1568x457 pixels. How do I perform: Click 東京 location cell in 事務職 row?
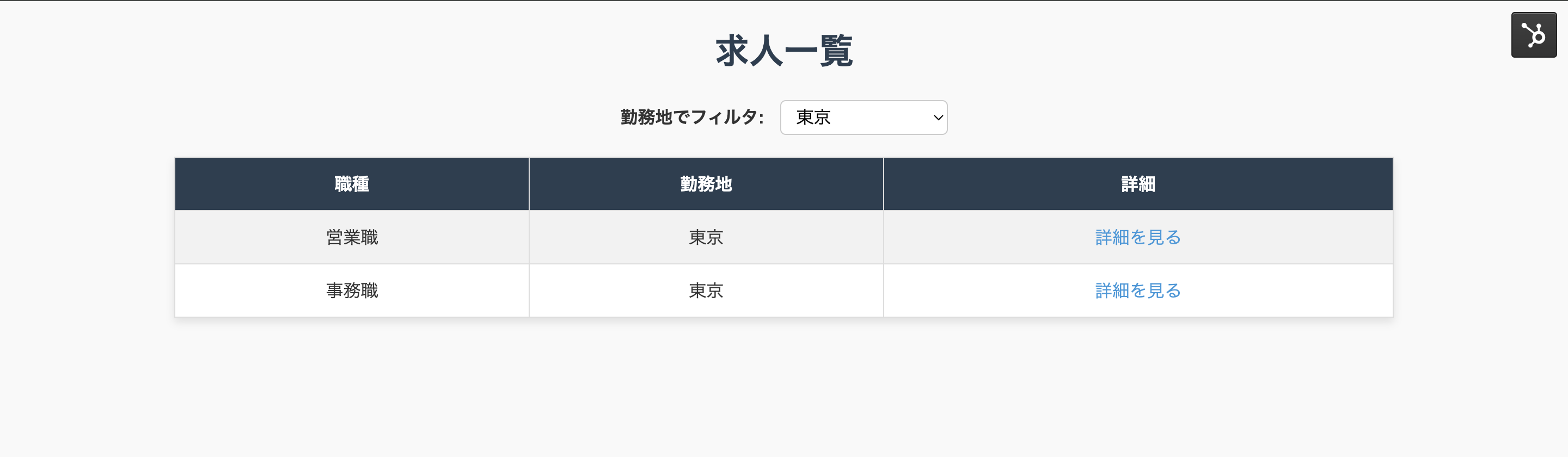tap(706, 291)
